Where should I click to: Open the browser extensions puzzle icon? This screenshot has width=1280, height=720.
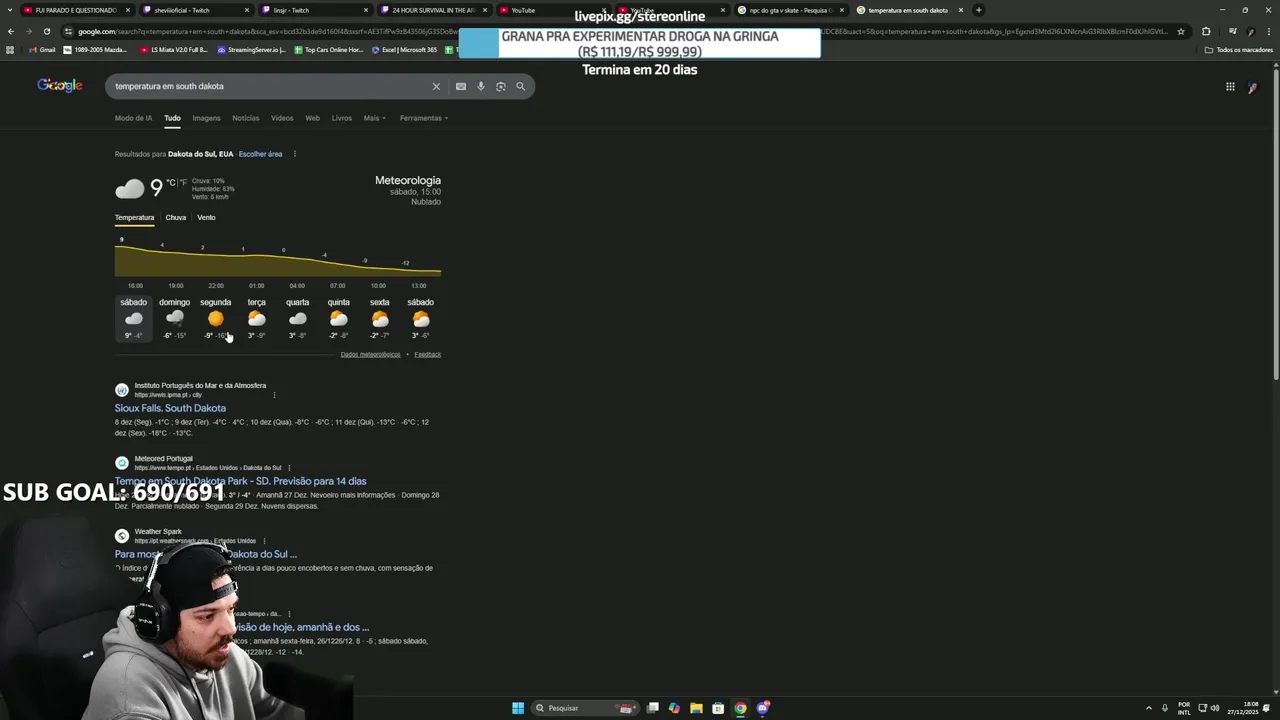pos(1206,31)
